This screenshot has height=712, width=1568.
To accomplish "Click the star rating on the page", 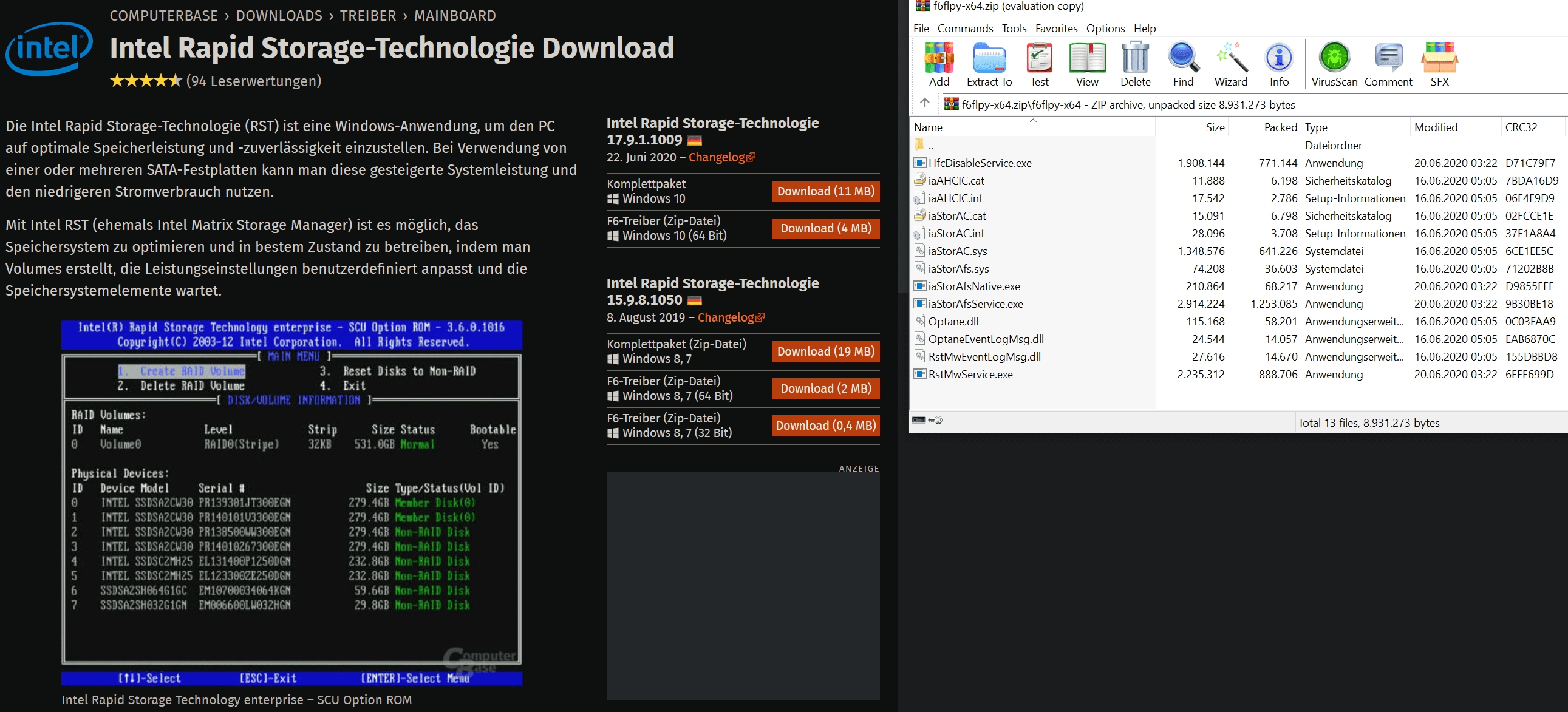I will tap(146, 81).
